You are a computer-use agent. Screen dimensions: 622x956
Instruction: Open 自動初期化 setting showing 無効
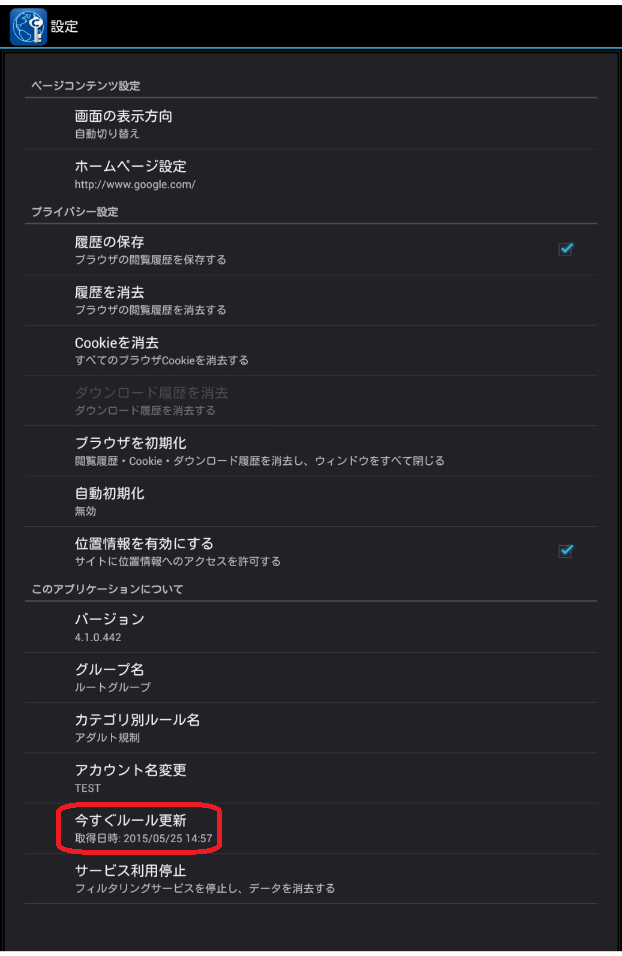tap(311, 501)
